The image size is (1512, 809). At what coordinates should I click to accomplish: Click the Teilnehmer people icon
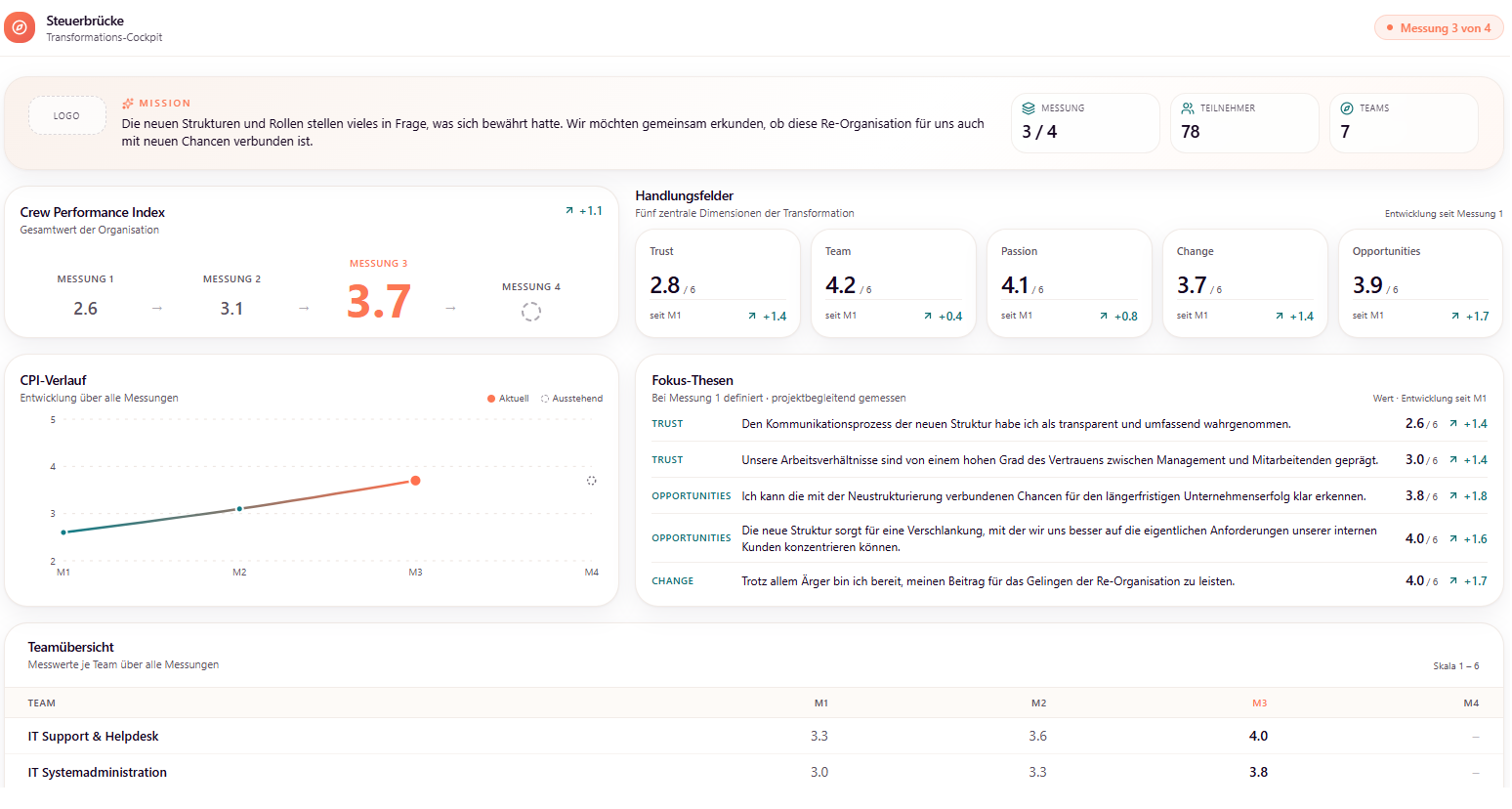click(x=1188, y=108)
